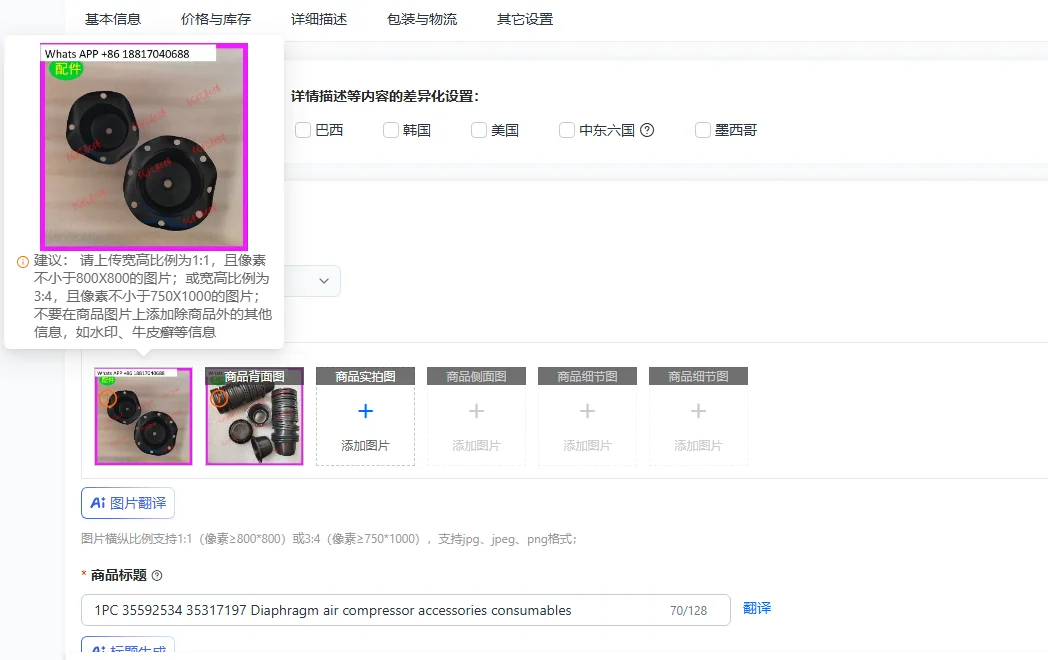Select first diaphragm product thumbnail

(x=143, y=416)
